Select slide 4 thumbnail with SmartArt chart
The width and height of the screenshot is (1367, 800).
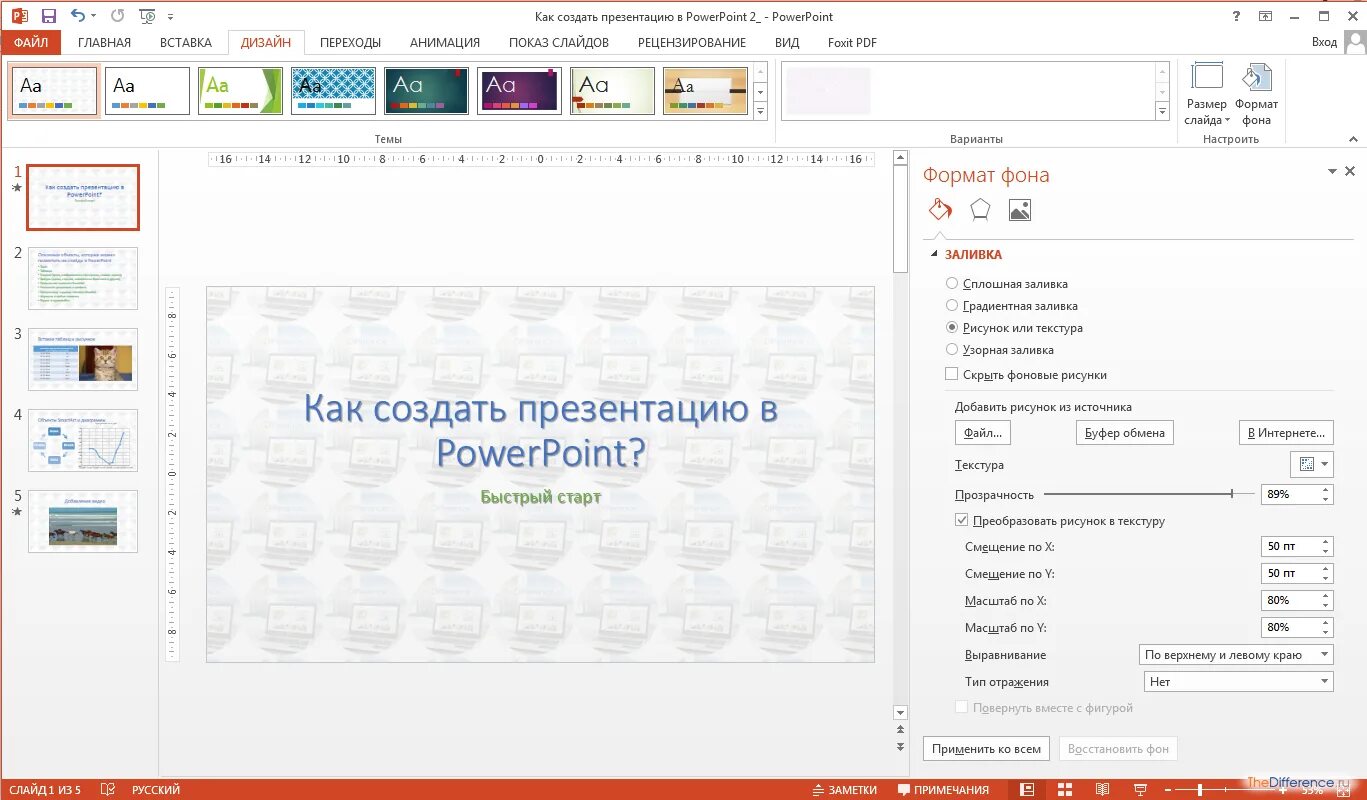83,440
